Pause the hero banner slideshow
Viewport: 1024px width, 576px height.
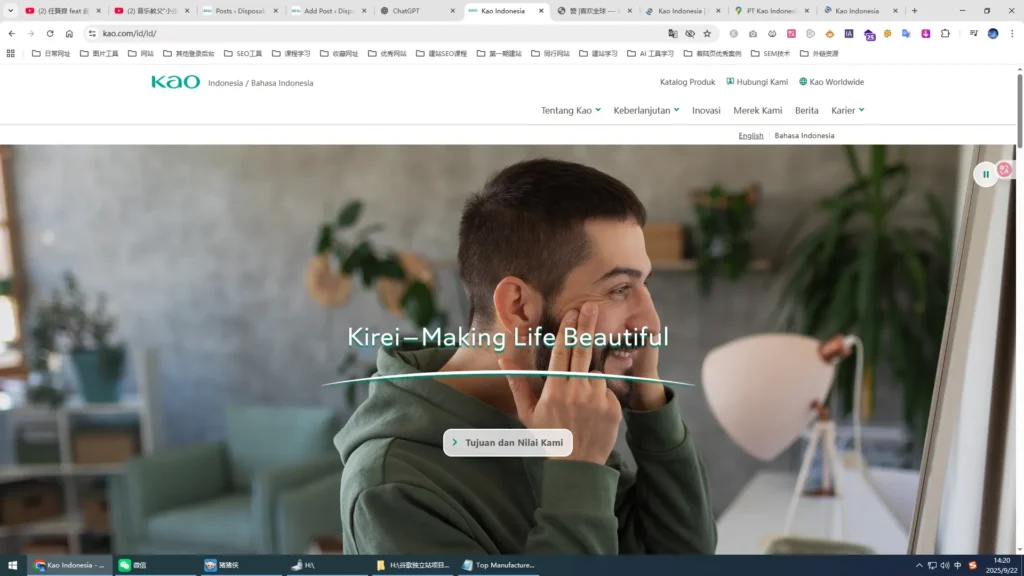tap(985, 174)
